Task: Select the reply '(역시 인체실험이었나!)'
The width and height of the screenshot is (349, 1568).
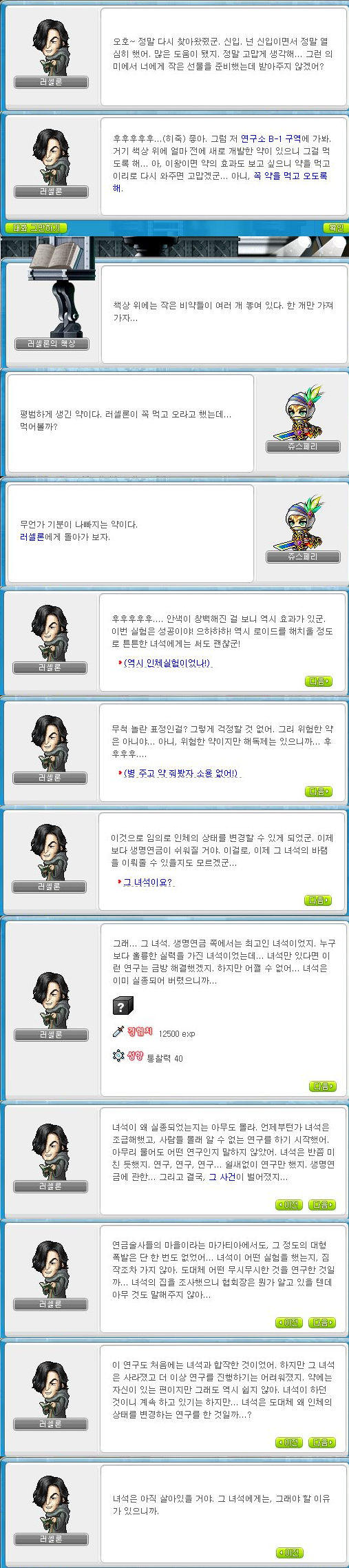Action: [167, 663]
